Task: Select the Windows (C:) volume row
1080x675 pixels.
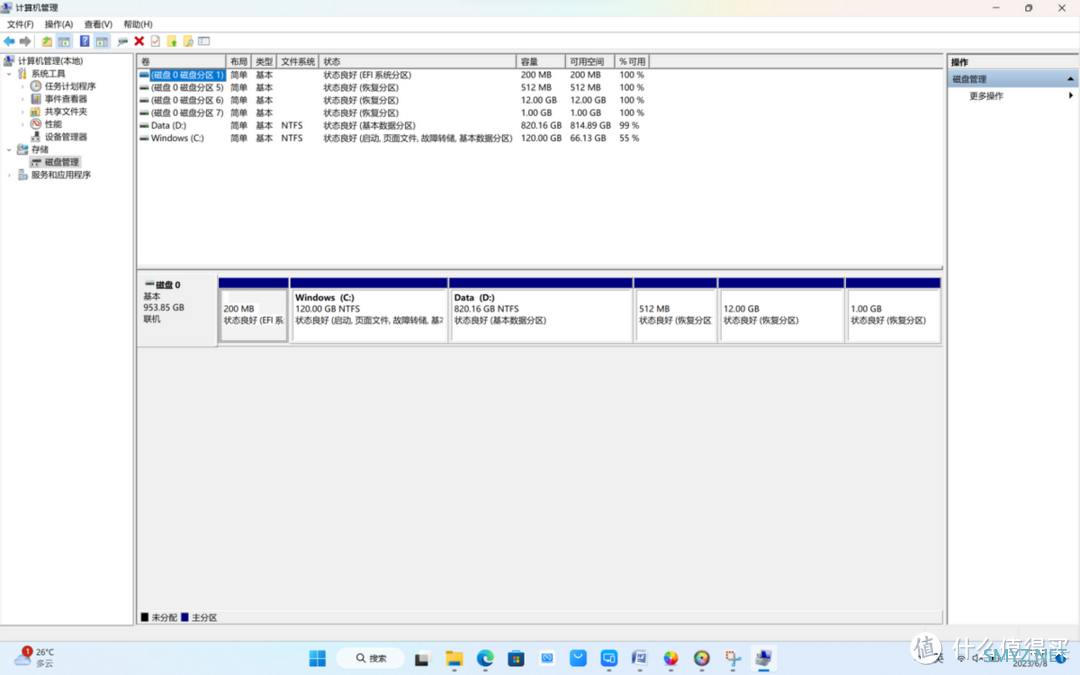Action: [x=392, y=138]
